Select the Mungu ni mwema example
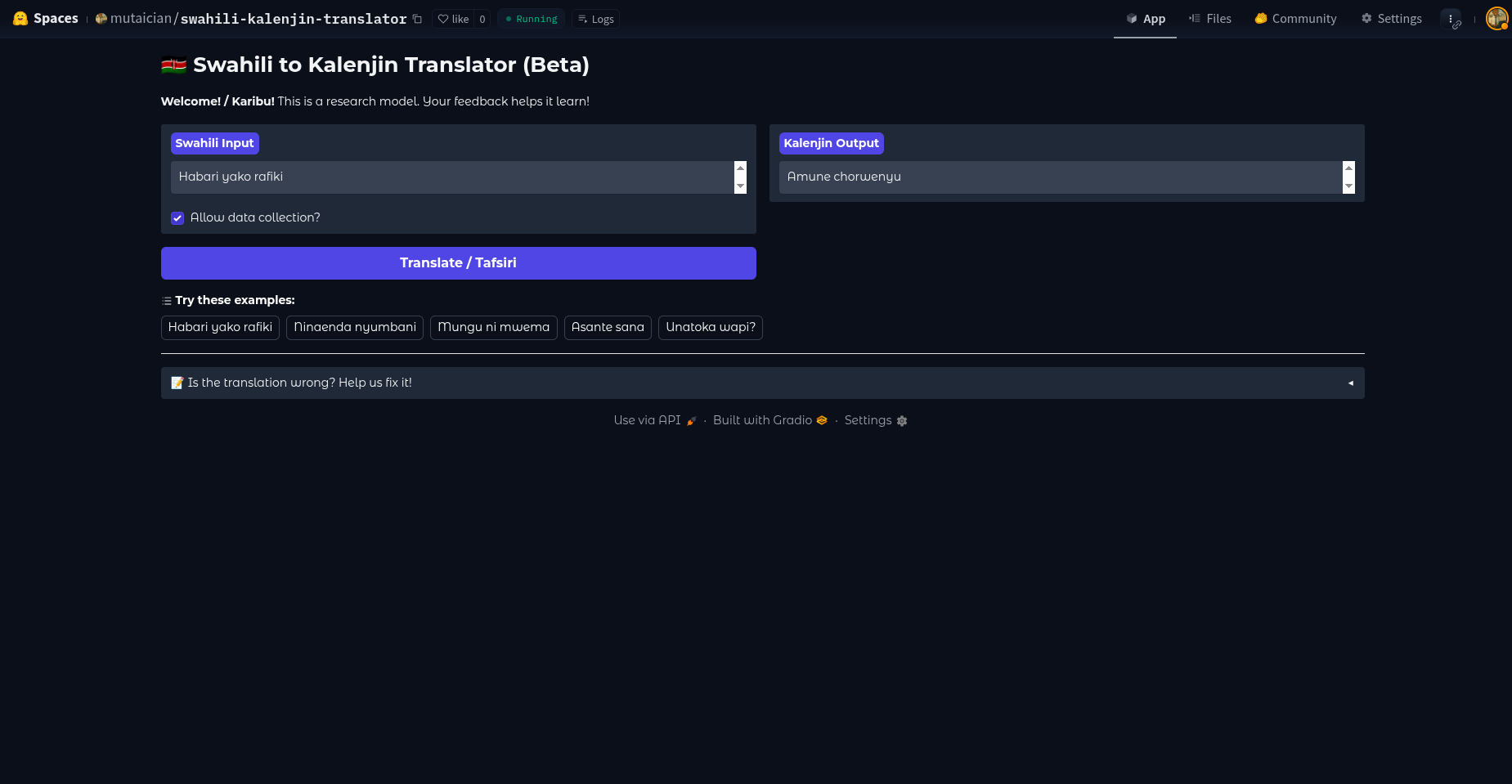 point(493,327)
